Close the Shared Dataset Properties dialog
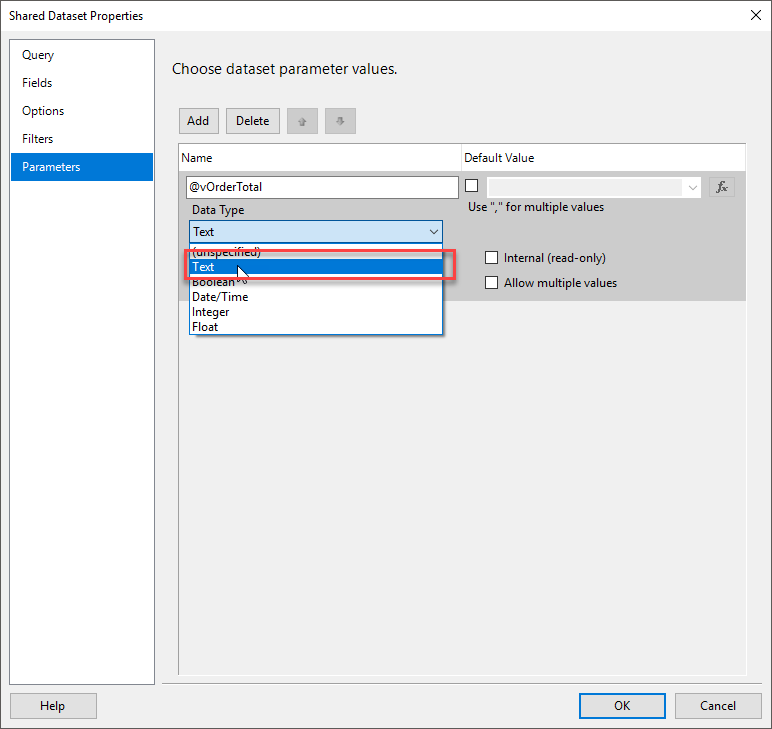This screenshot has width=772, height=729. coord(751,16)
